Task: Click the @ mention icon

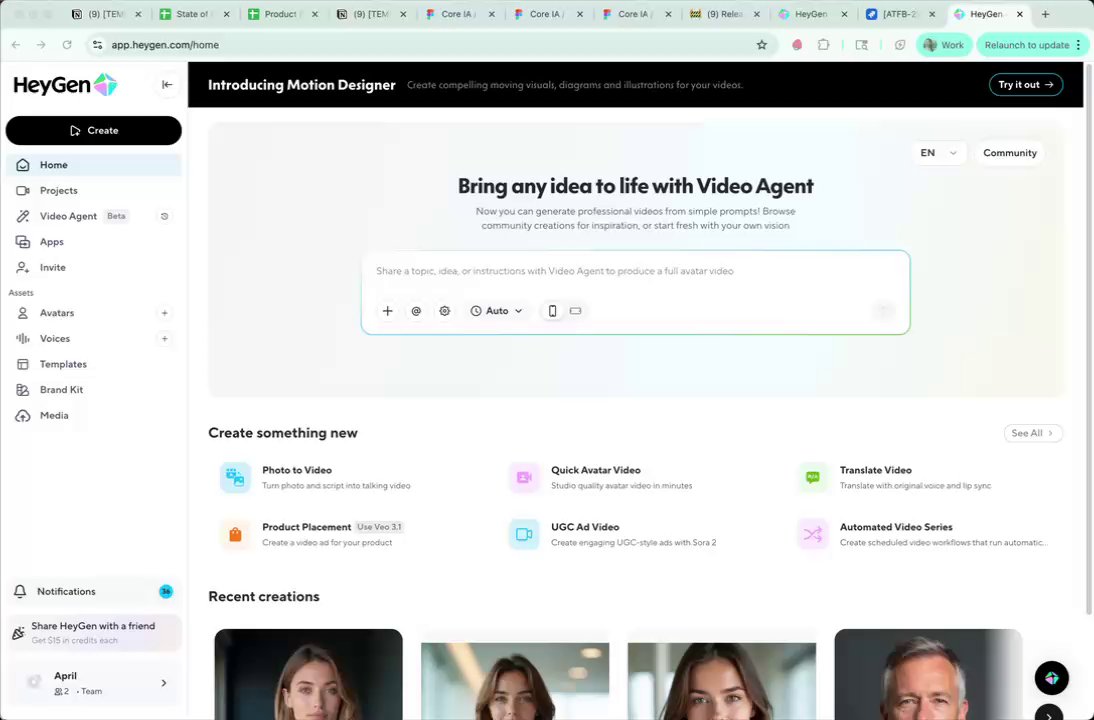Action: (417, 311)
